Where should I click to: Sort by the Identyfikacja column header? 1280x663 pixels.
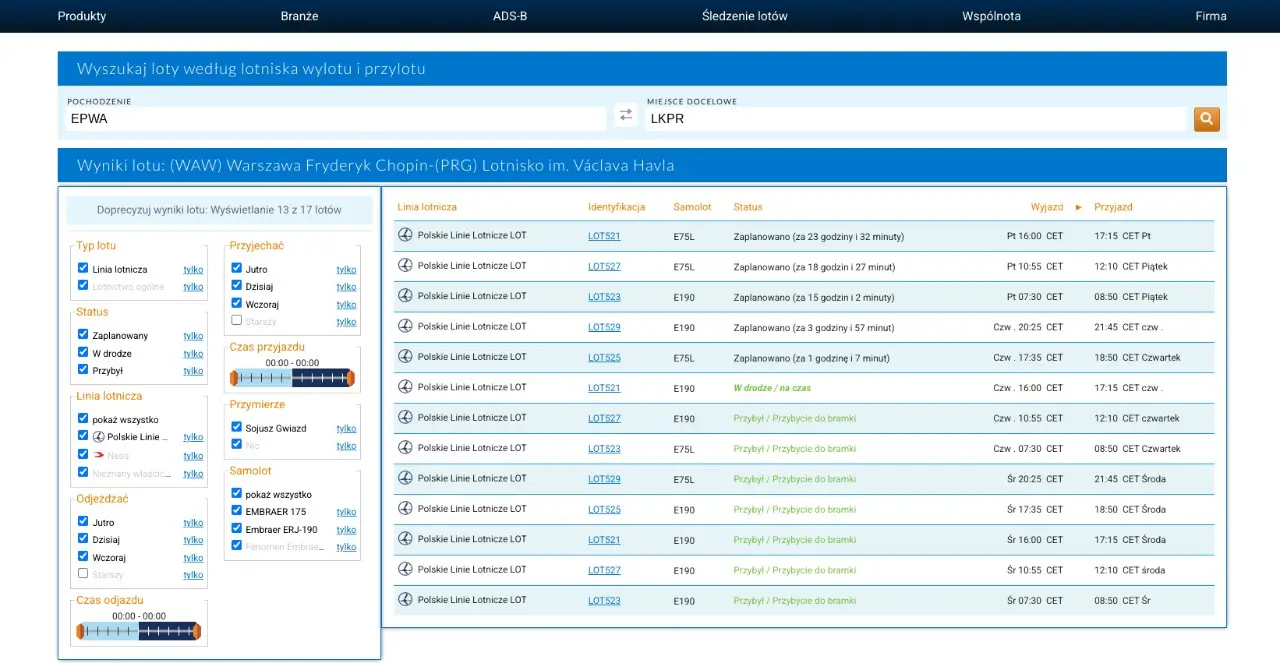(616, 207)
